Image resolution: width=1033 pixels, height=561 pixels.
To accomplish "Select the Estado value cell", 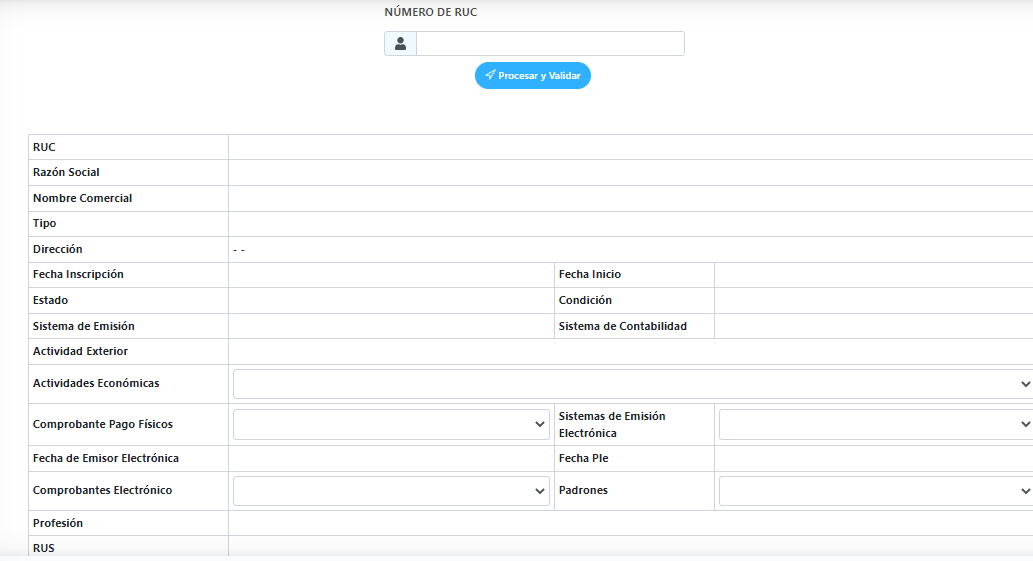I will click(x=391, y=300).
